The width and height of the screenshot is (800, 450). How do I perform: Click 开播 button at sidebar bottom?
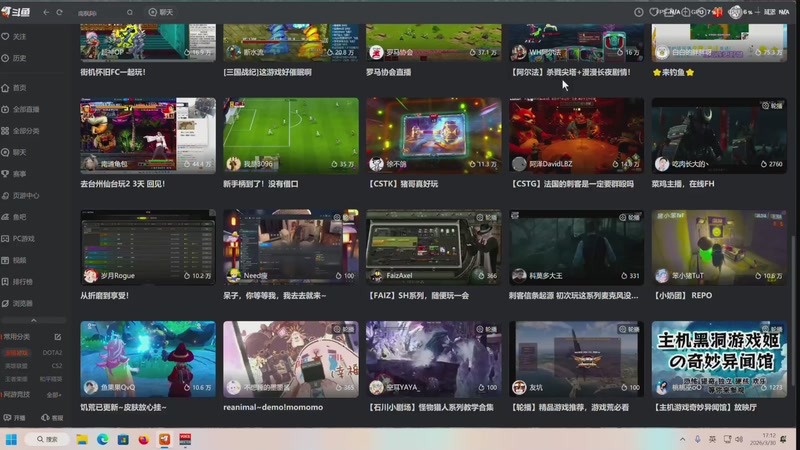coord(14,417)
